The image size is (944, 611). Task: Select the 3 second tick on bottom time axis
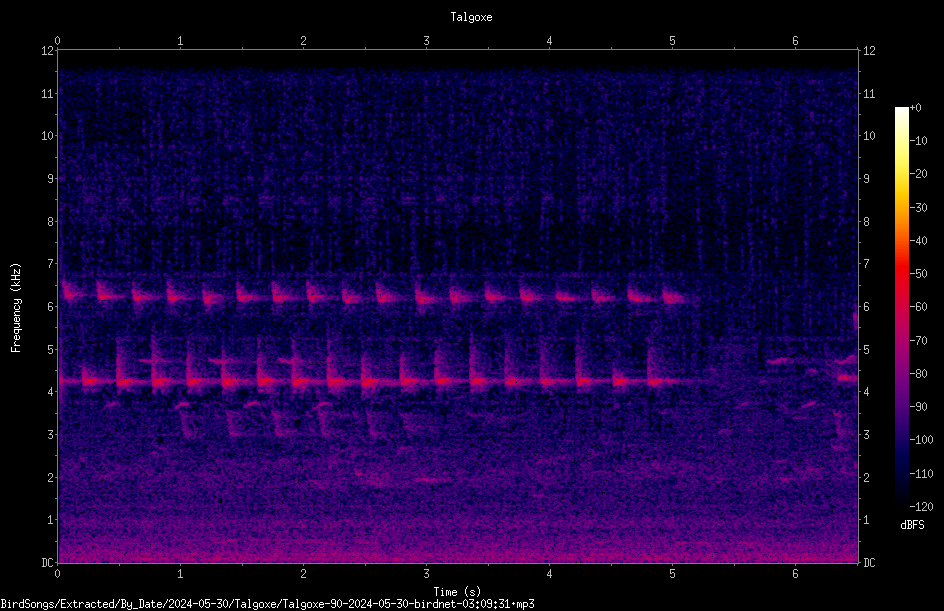tap(426, 574)
